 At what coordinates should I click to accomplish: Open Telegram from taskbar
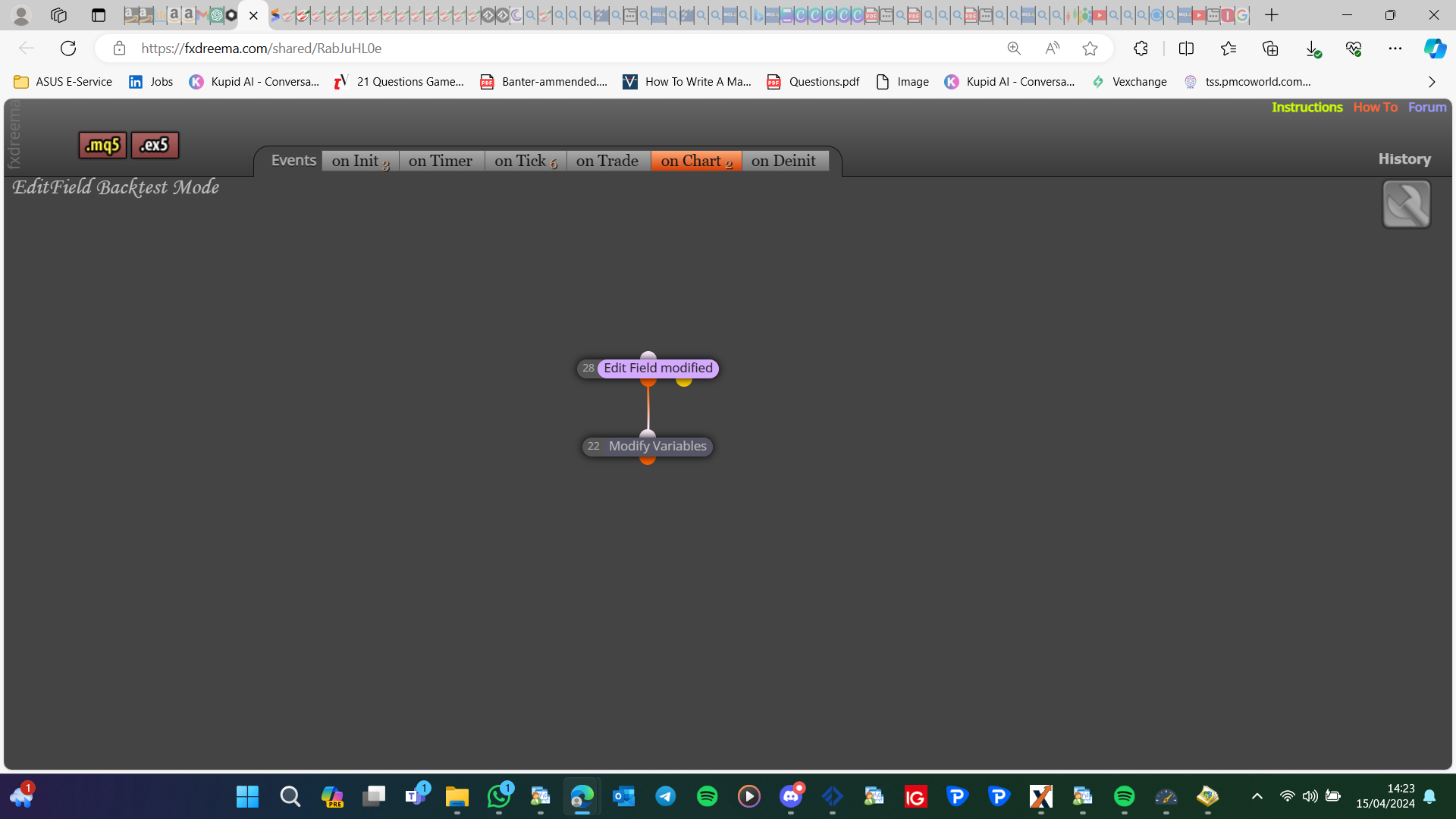(x=666, y=796)
